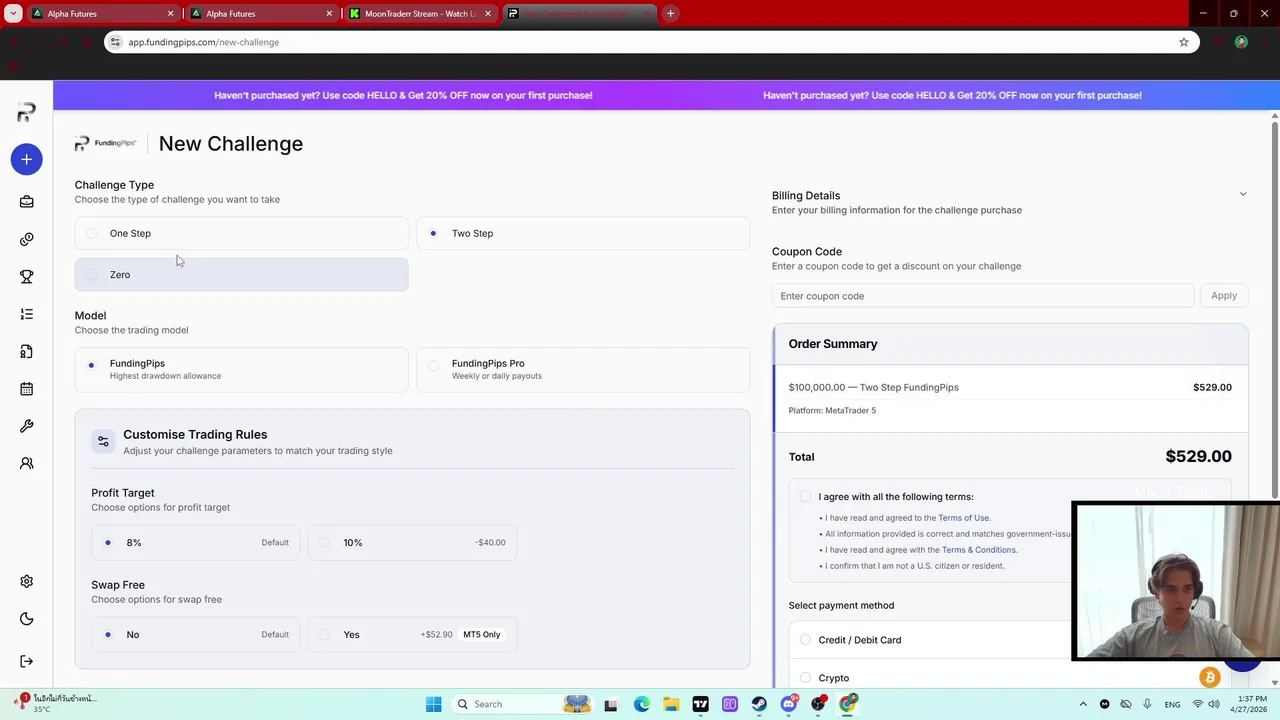Switch to the second Alpha Futures tab

262,13
